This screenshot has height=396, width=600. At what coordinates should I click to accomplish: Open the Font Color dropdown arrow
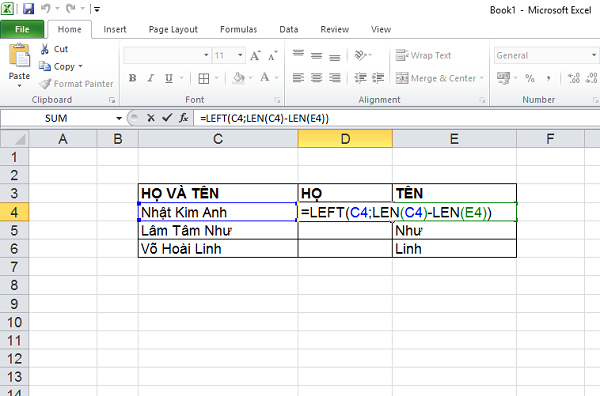point(276,78)
